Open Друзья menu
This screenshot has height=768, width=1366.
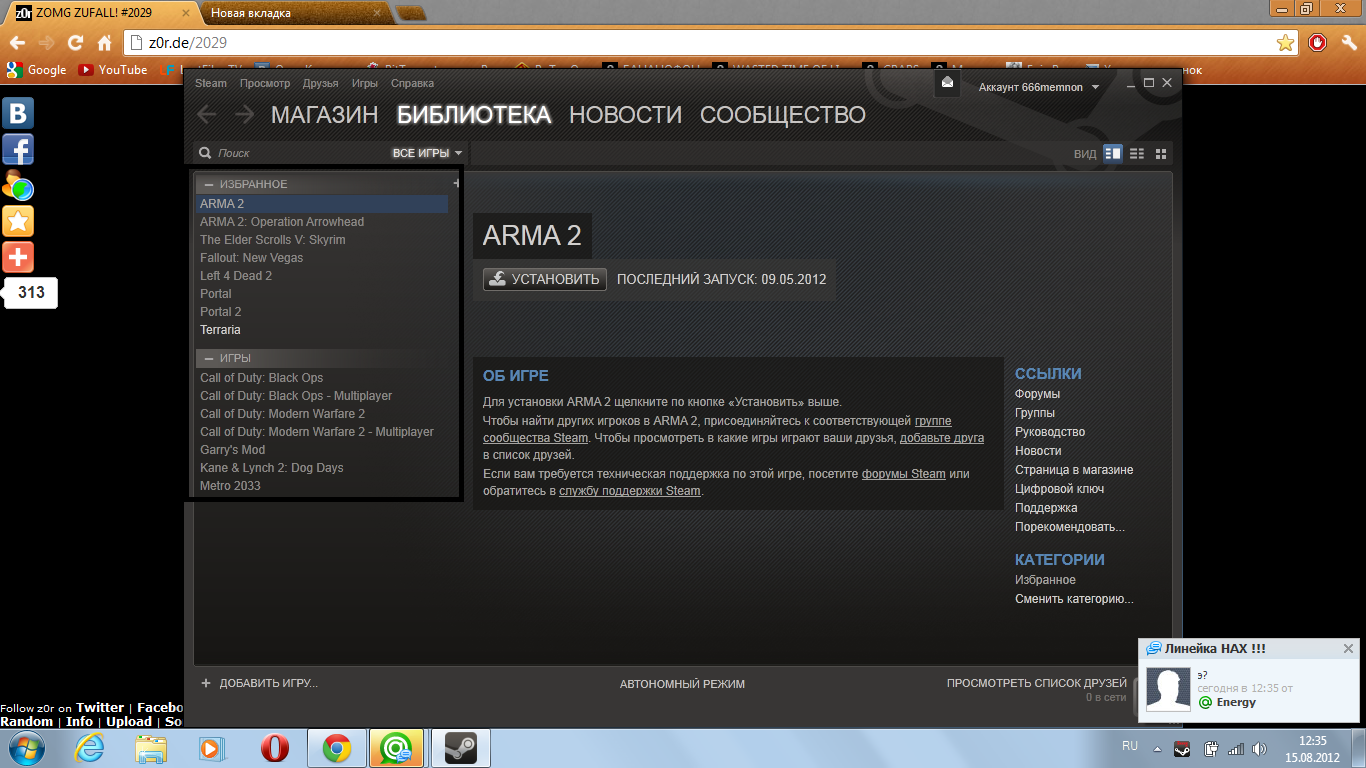click(x=320, y=84)
